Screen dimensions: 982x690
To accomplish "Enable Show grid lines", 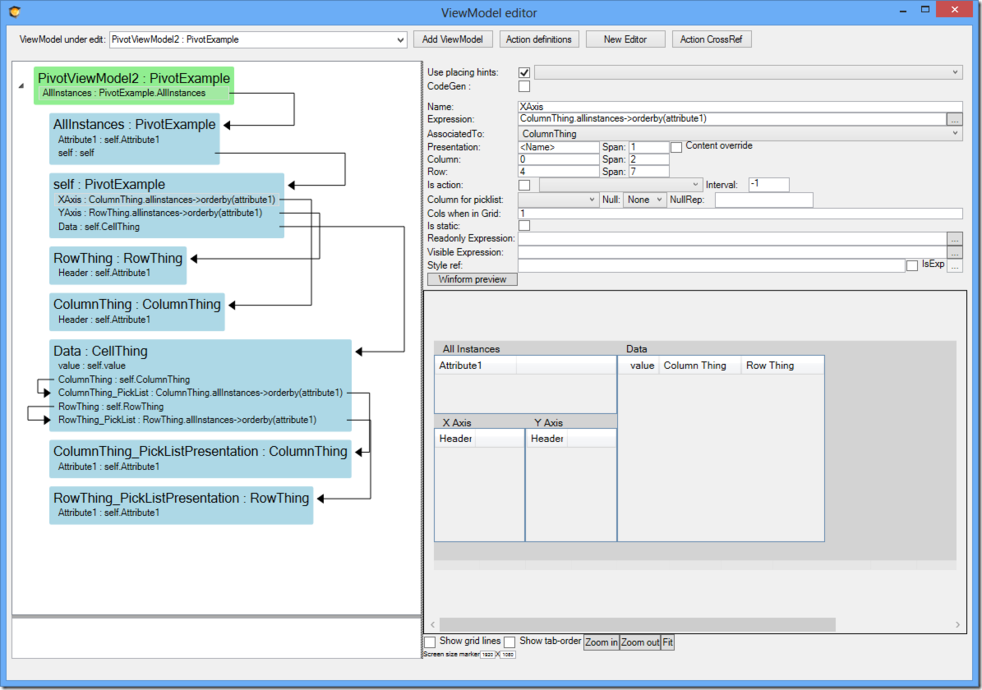I will 431,641.
